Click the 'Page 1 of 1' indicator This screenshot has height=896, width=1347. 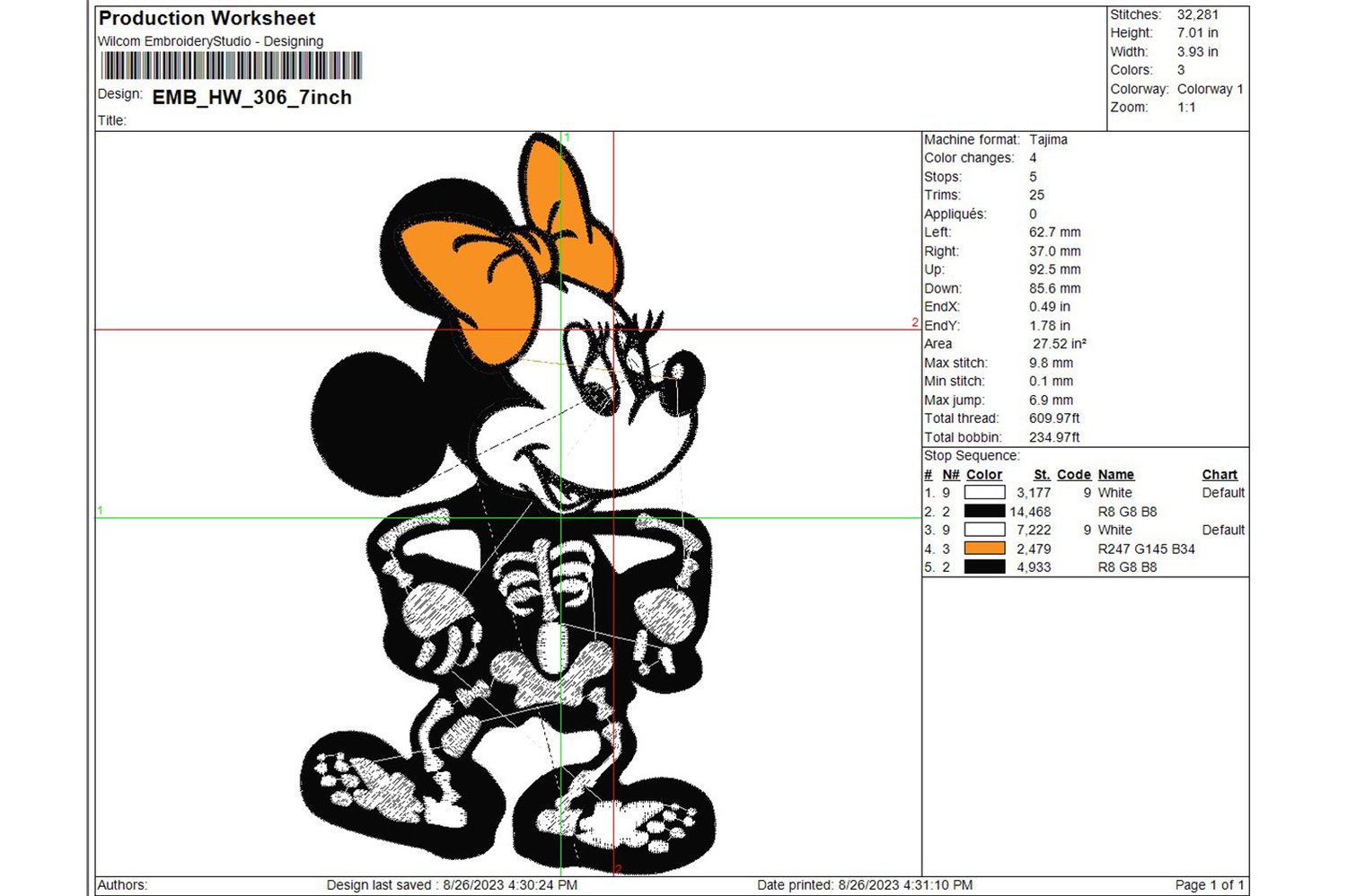tap(1210, 885)
